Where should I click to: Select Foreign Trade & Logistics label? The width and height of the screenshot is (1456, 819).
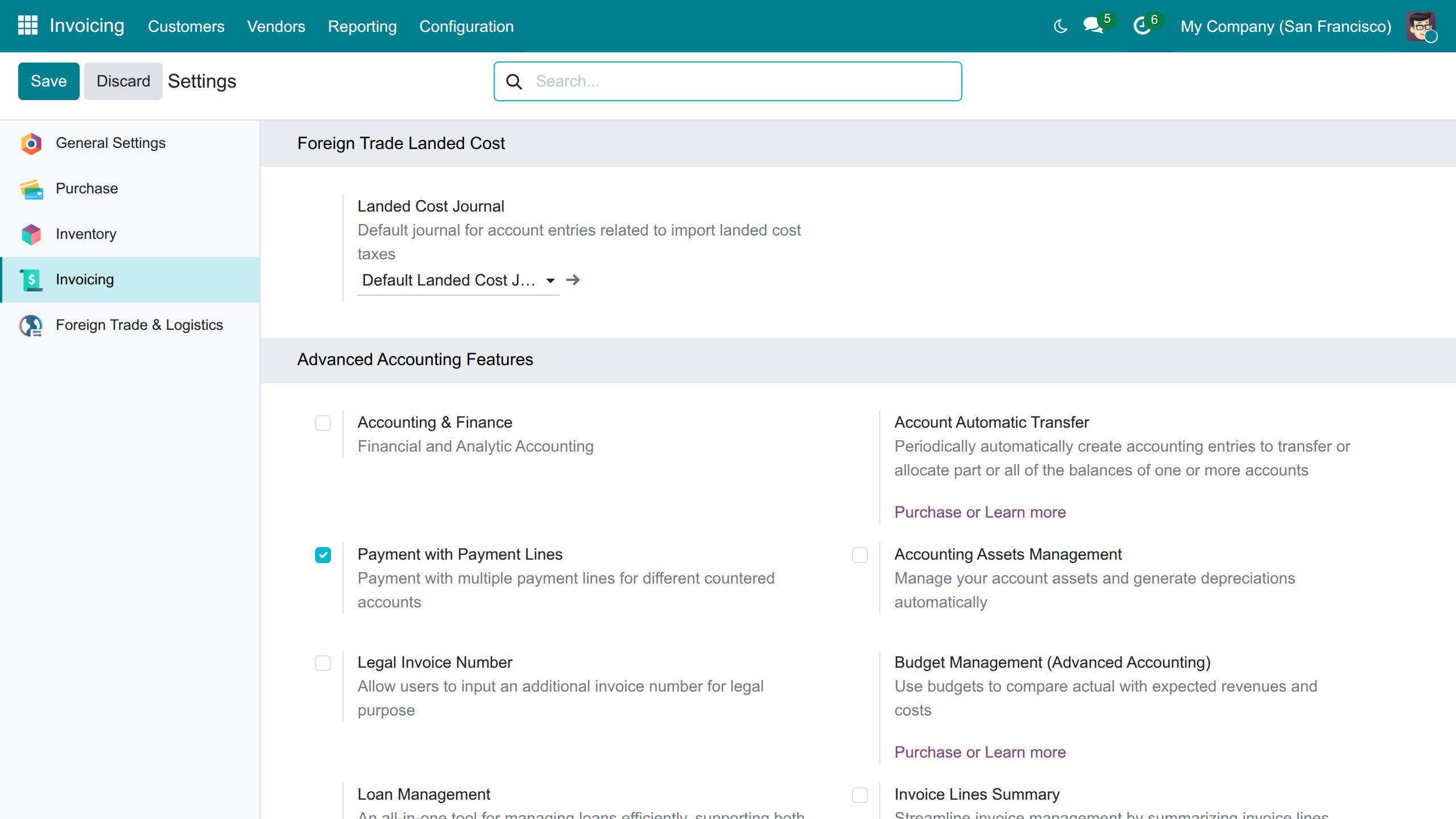coord(139,325)
